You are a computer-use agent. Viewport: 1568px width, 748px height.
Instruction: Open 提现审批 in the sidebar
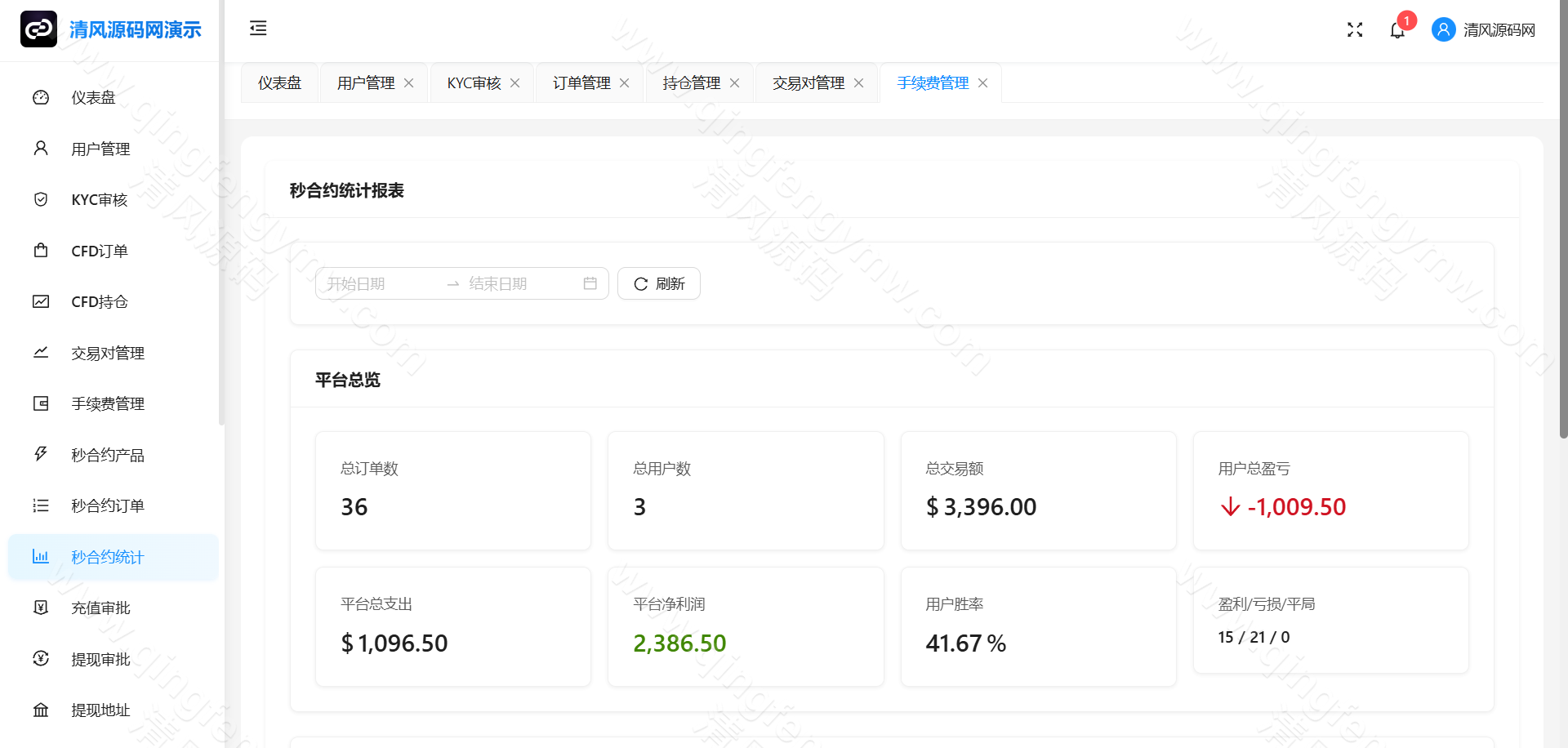click(101, 659)
